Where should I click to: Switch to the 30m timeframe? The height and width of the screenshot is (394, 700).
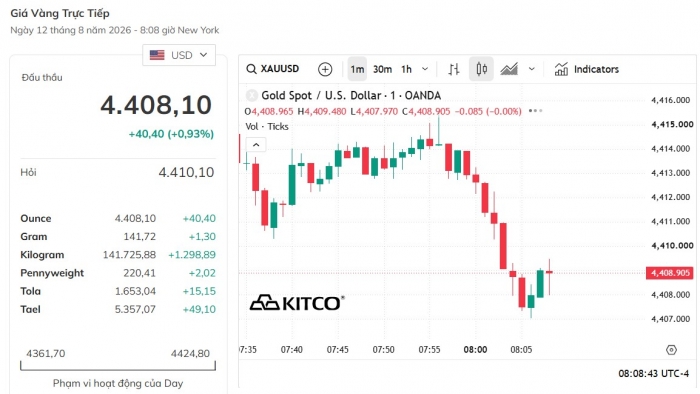coord(383,69)
